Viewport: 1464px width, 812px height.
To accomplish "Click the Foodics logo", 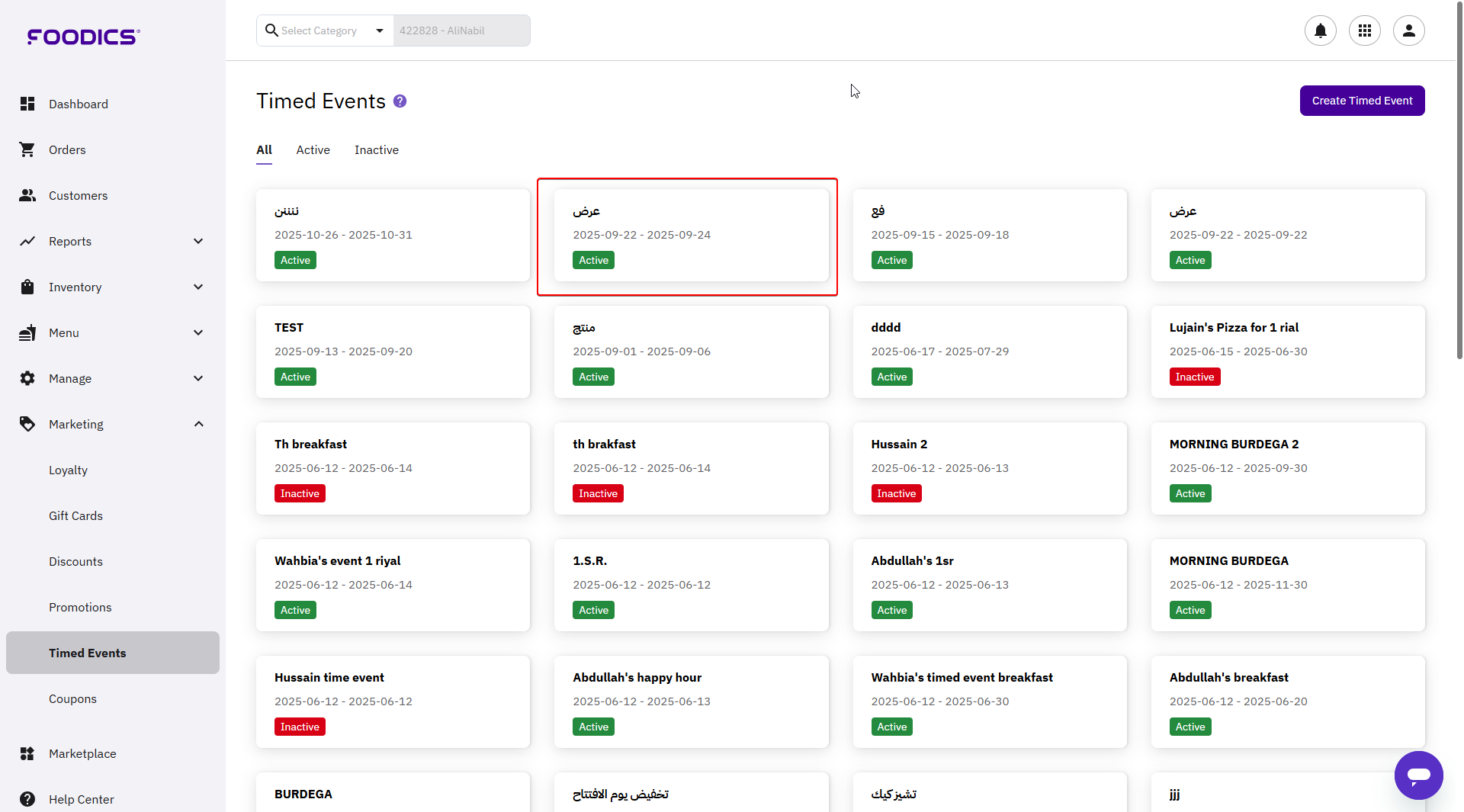I will click(84, 37).
